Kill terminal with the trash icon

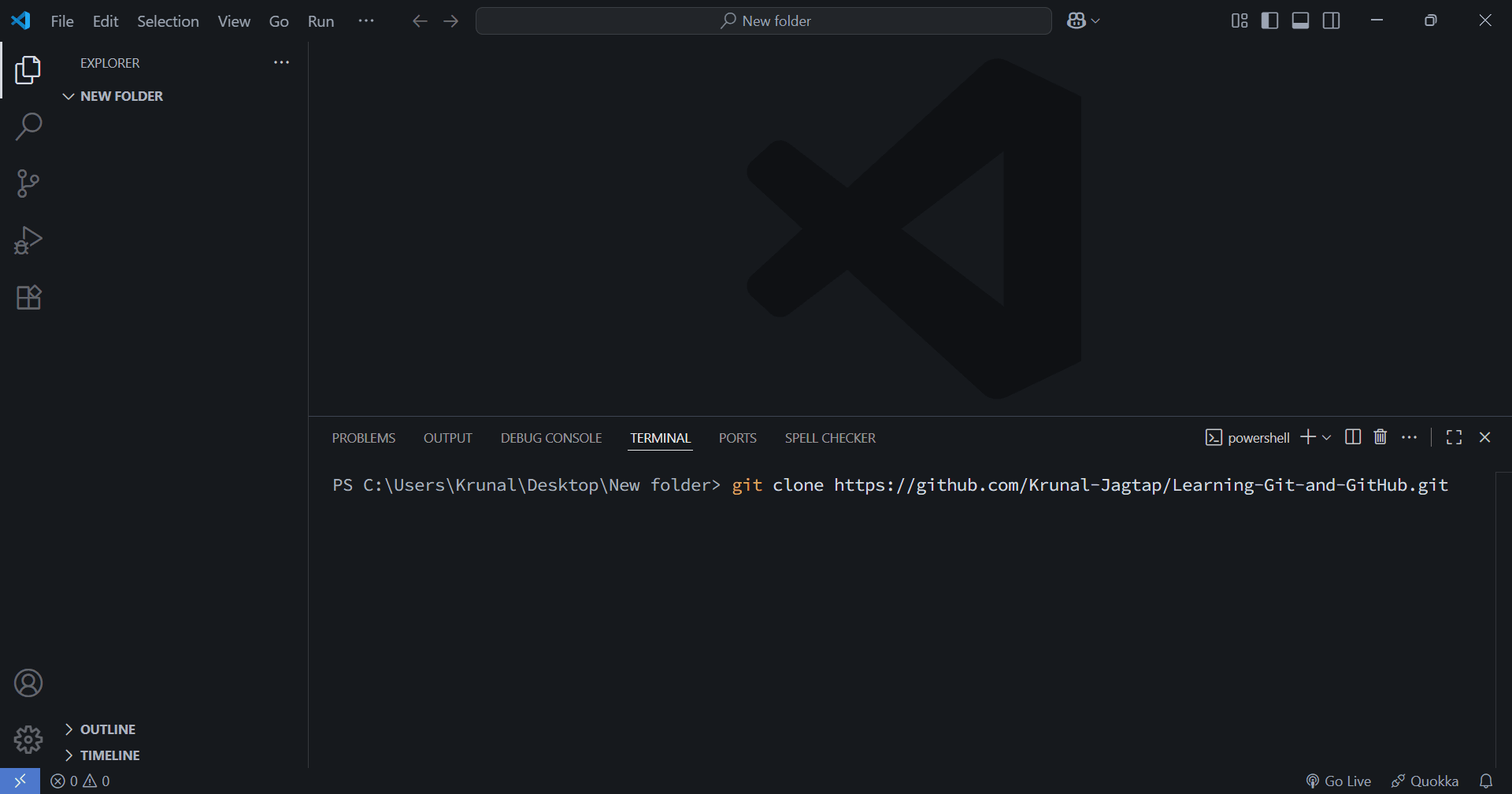point(1380,437)
